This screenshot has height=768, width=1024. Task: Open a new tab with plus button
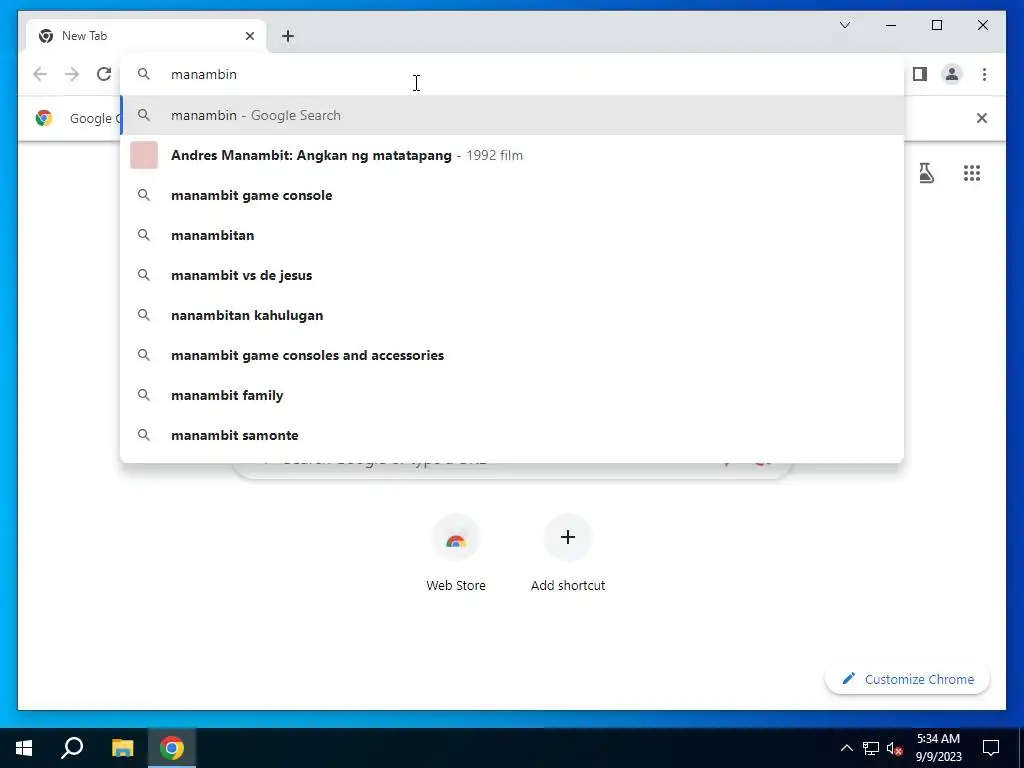click(x=288, y=36)
